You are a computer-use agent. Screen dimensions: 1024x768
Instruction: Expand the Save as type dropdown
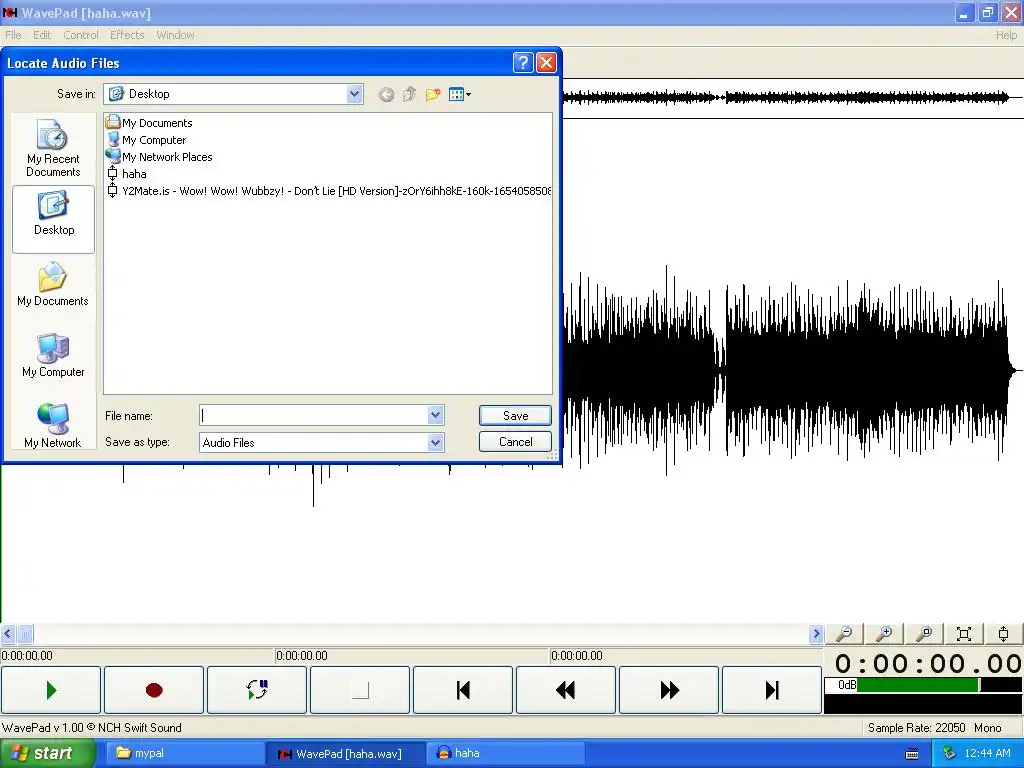point(436,443)
